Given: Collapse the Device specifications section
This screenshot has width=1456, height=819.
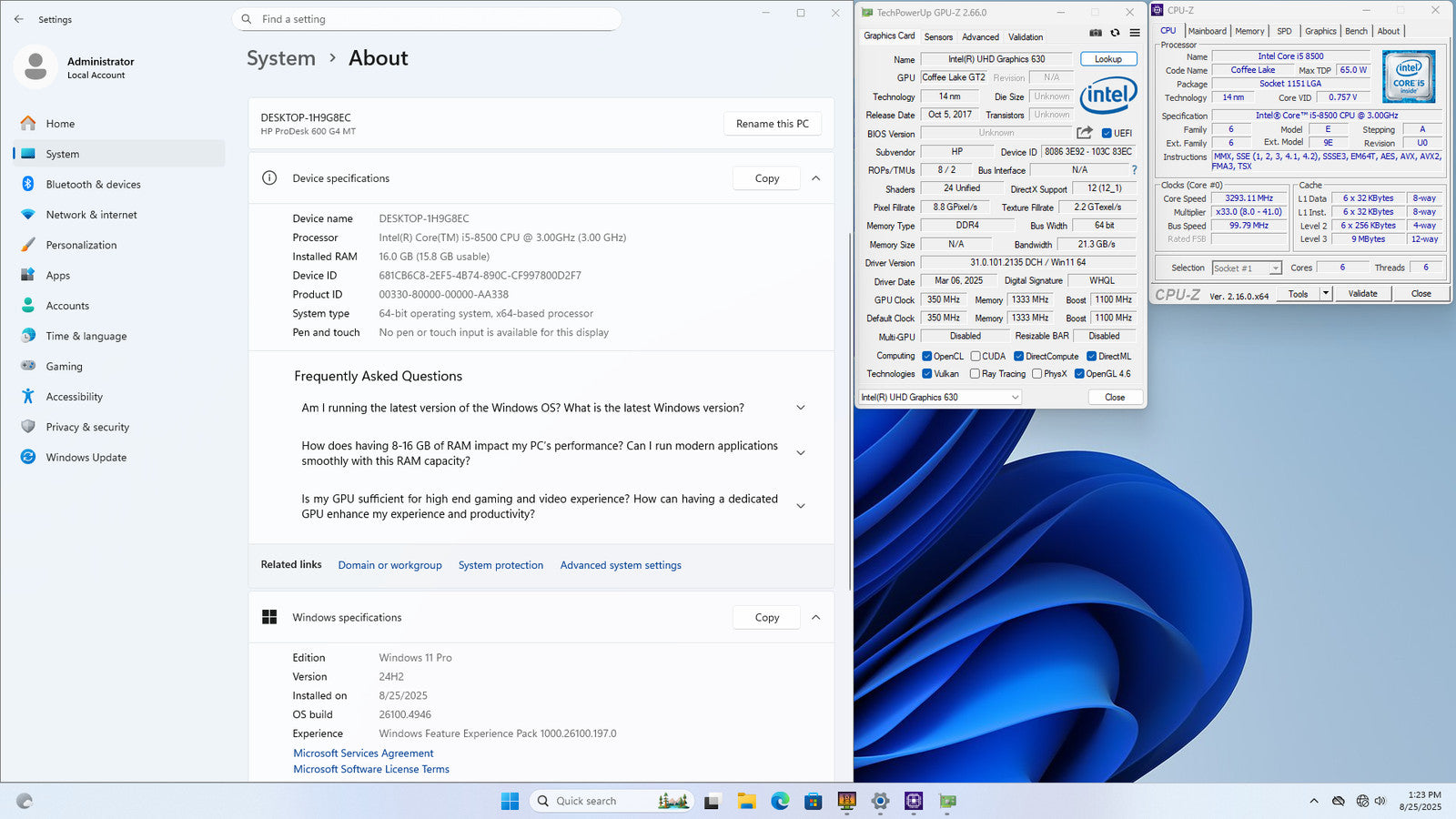Looking at the screenshot, I should click(815, 178).
